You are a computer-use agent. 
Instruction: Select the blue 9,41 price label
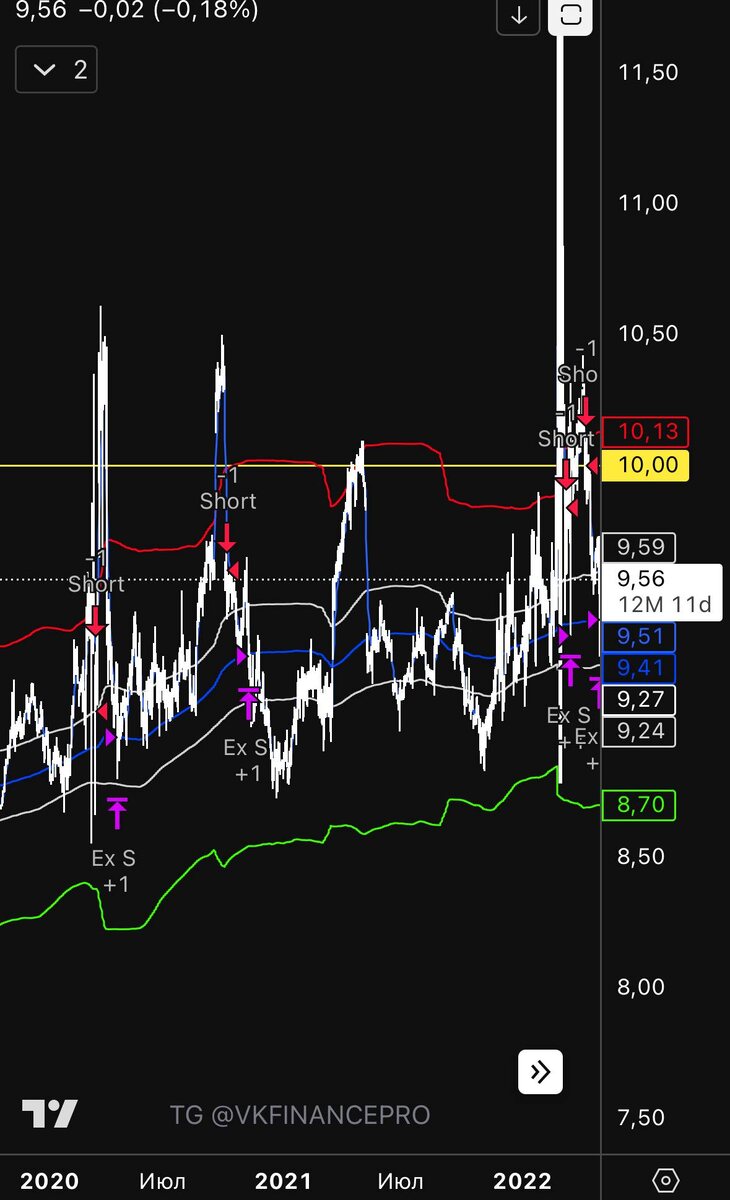639,668
